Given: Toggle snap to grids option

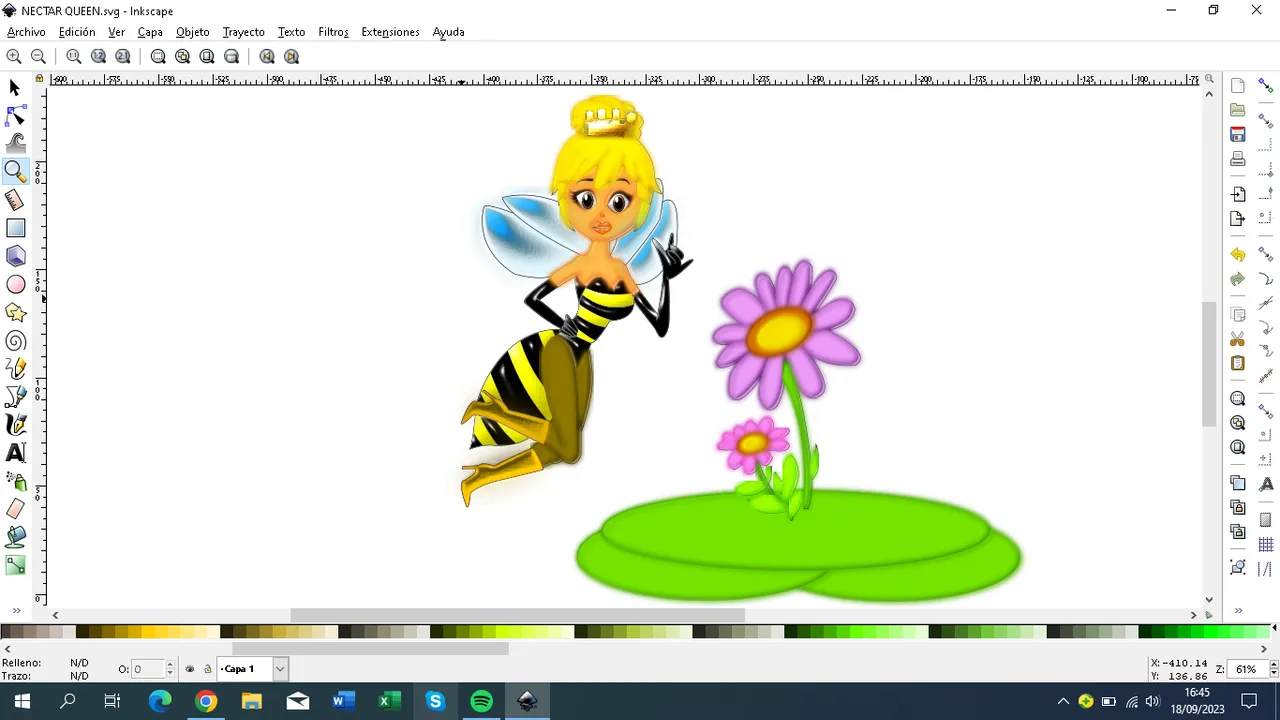Looking at the screenshot, I should pos(1265,545).
